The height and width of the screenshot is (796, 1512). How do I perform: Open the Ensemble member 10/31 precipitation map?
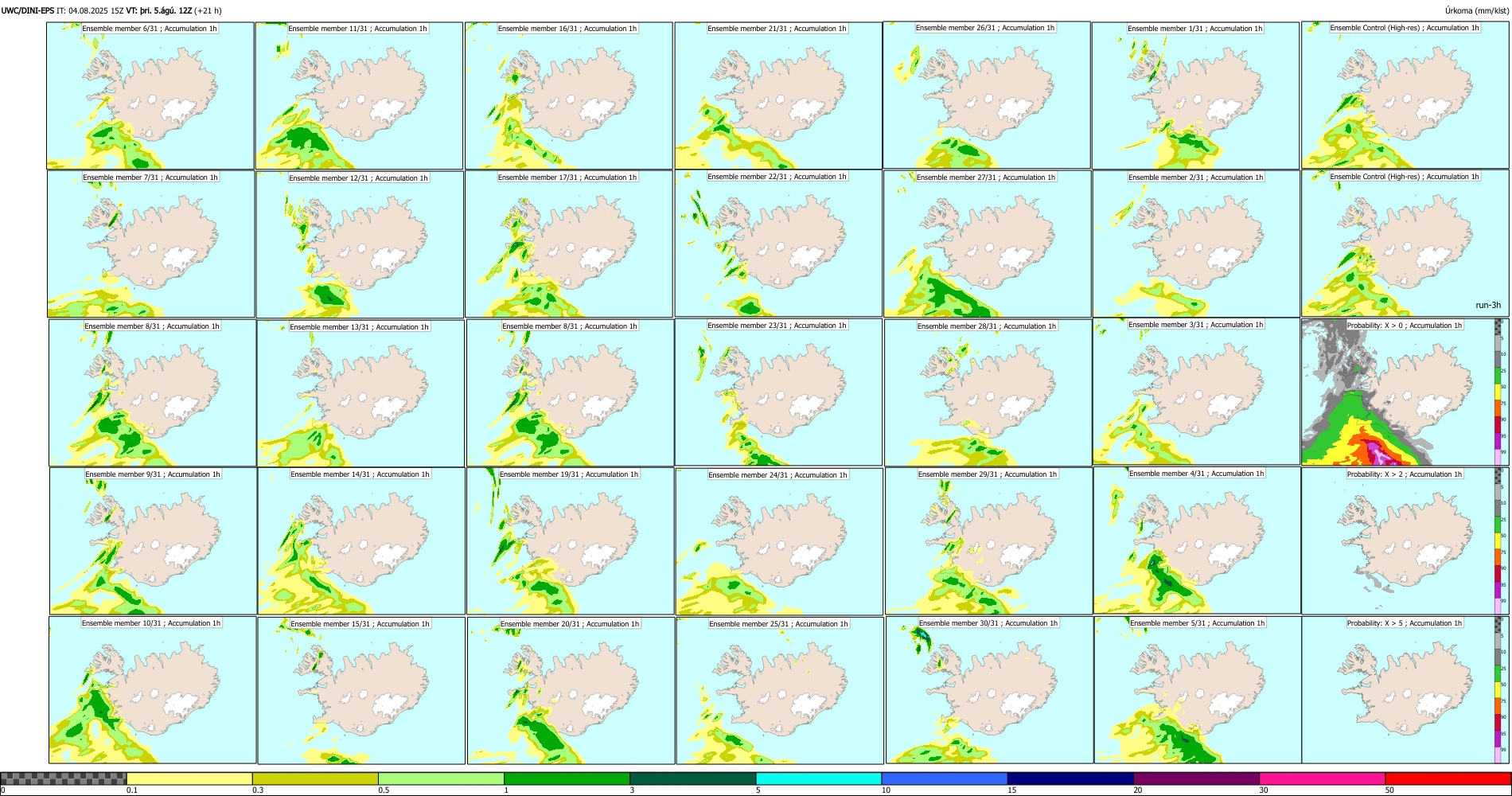153,690
